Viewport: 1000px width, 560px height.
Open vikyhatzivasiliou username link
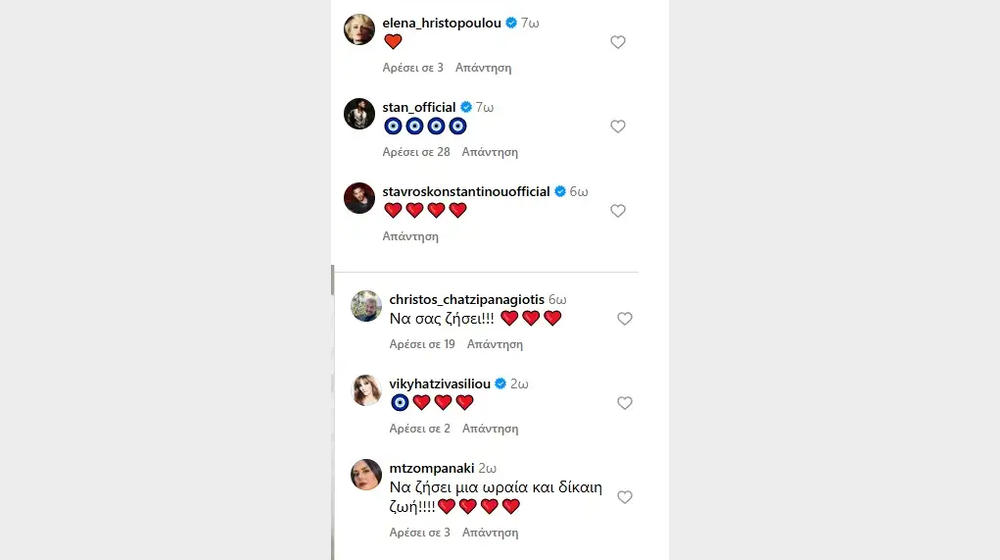(440, 383)
